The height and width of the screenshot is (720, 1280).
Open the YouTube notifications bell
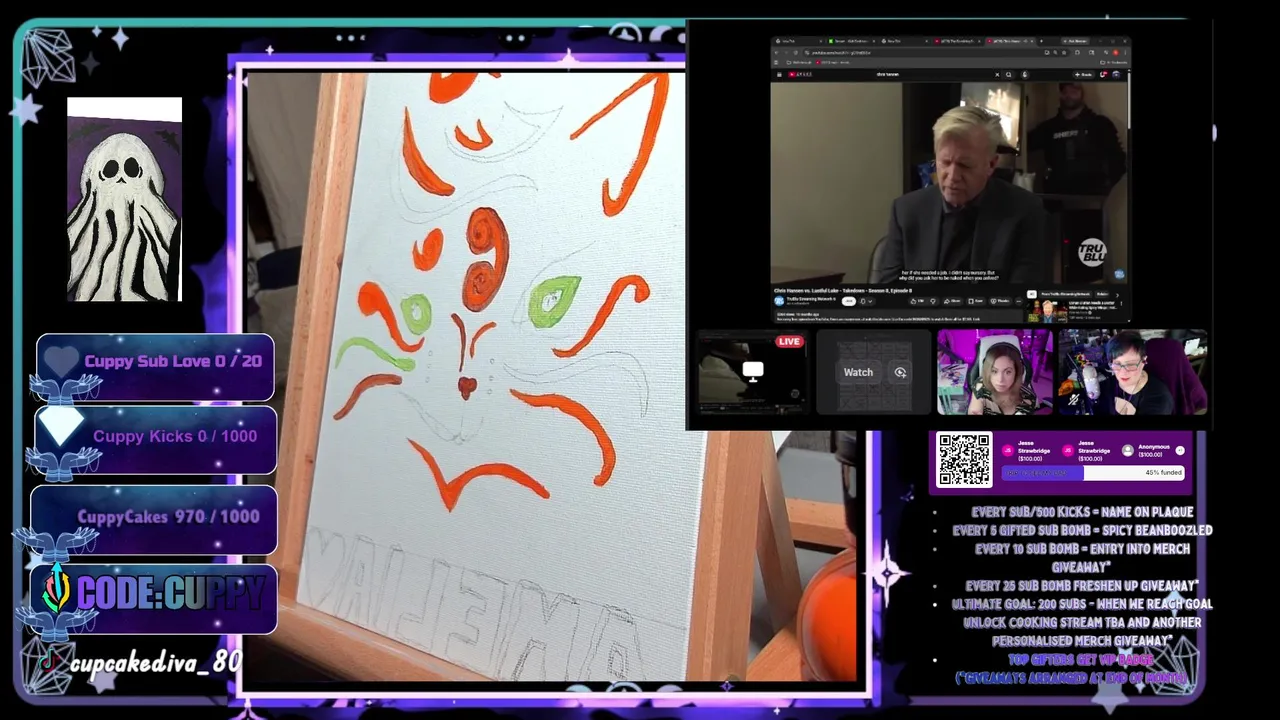coord(1103,74)
